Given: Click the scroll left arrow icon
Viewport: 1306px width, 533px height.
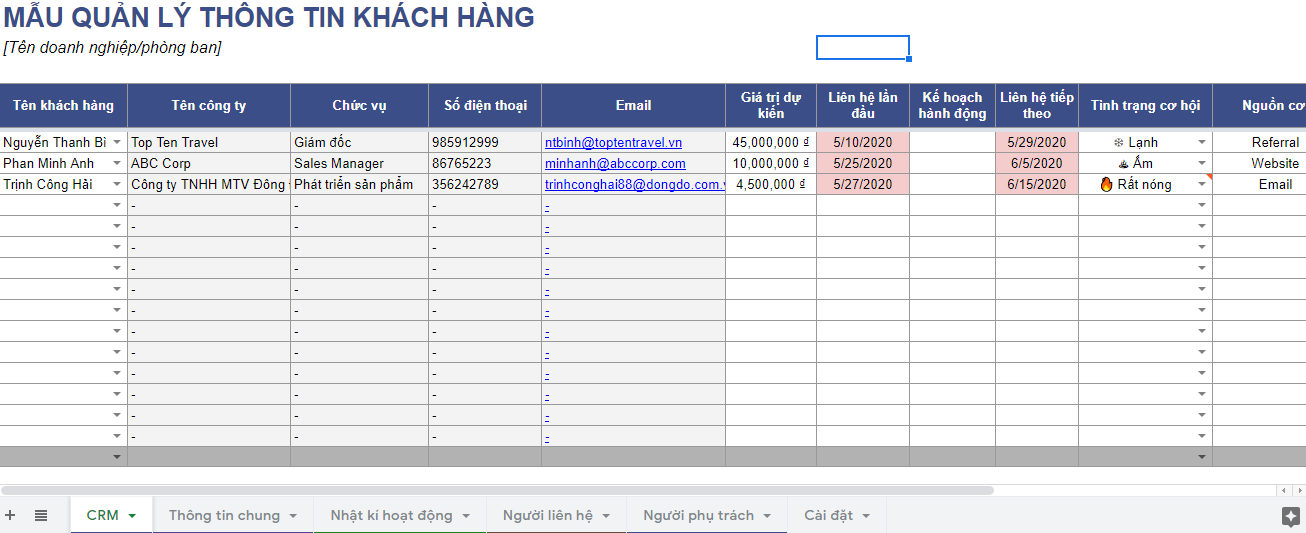Looking at the screenshot, I should tap(1284, 491).
